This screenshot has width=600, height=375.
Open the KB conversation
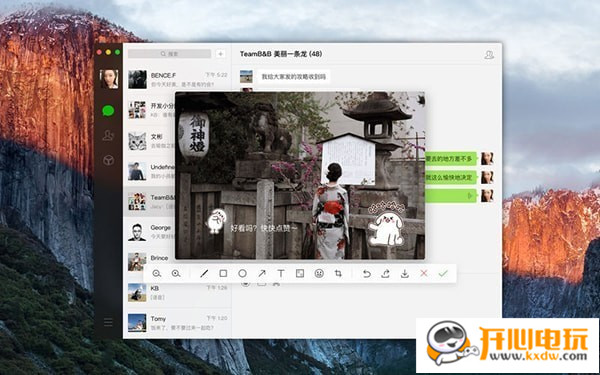177,292
